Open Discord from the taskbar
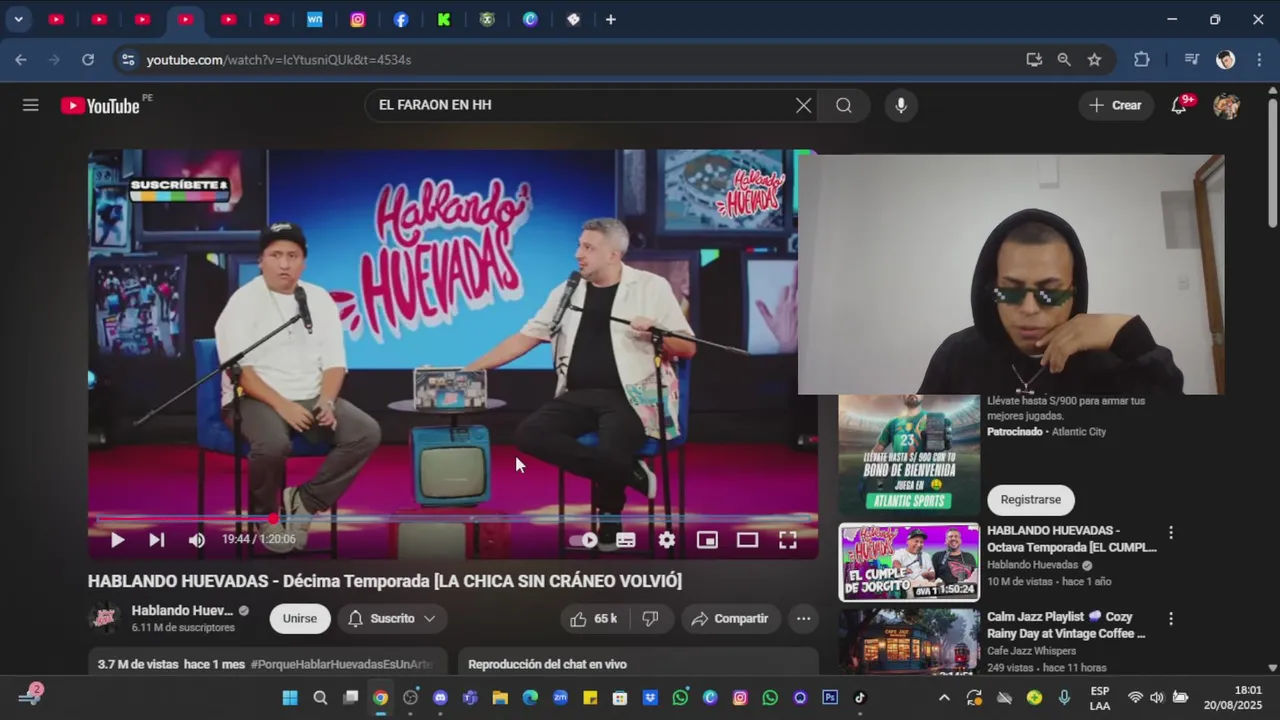The width and height of the screenshot is (1280, 720). click(440, 698)
